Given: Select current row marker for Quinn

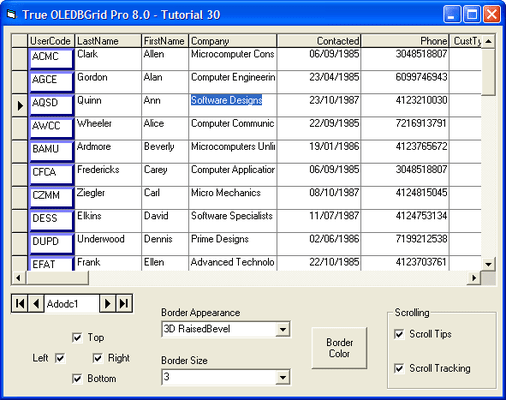Looking at the screenshot, I should 20,105.
